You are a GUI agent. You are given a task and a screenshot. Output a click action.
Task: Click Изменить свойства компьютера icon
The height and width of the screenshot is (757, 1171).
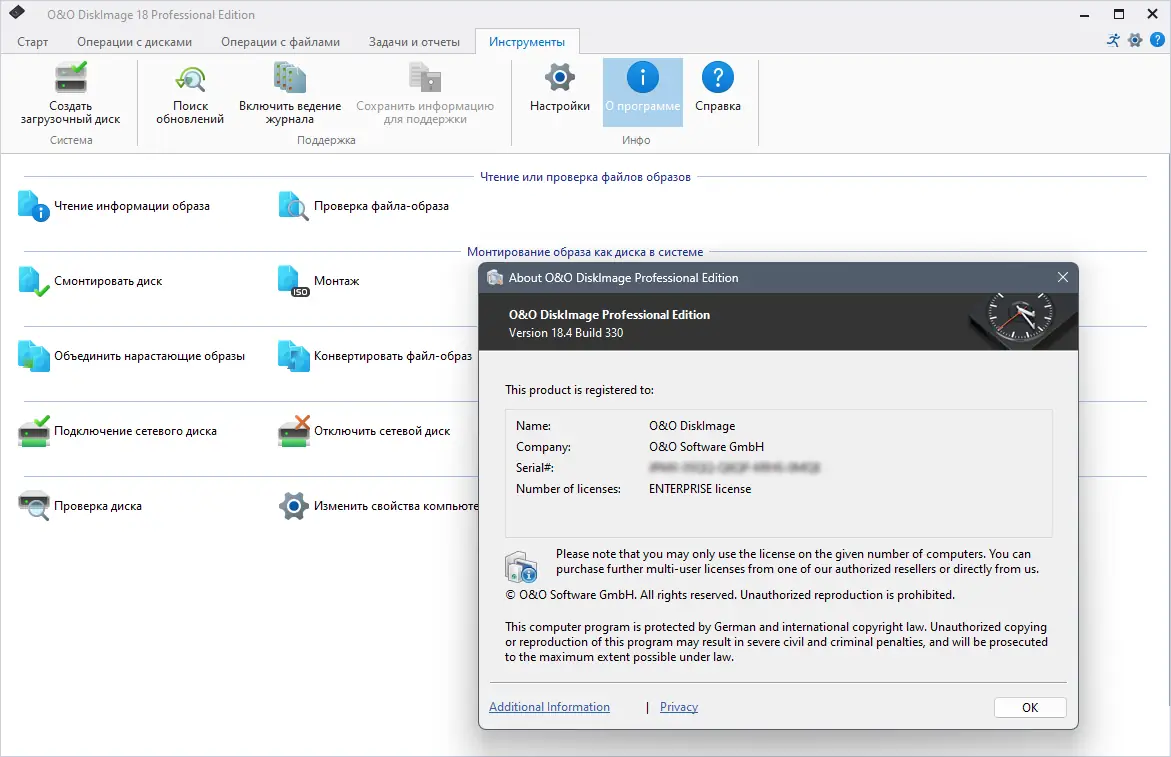pyautogui.click(x=293, y=506)
